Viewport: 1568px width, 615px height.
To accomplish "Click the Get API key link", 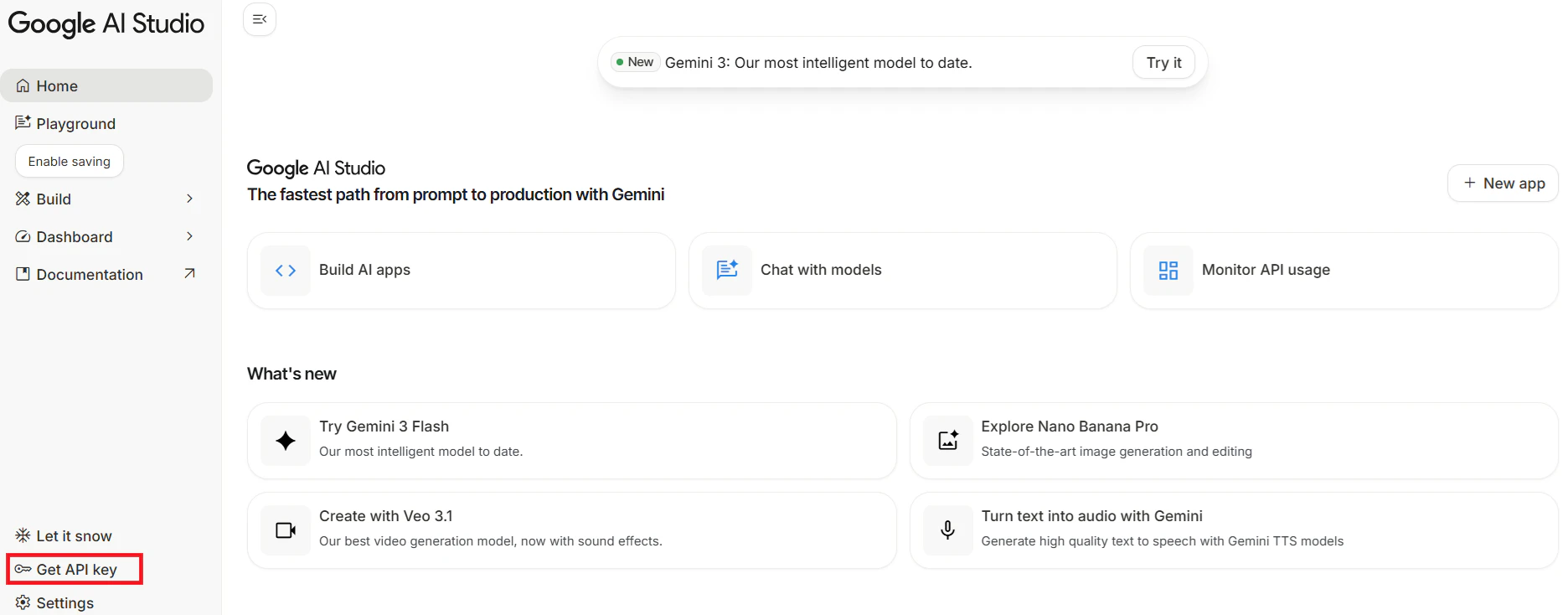I will click(x=75, y=569).
